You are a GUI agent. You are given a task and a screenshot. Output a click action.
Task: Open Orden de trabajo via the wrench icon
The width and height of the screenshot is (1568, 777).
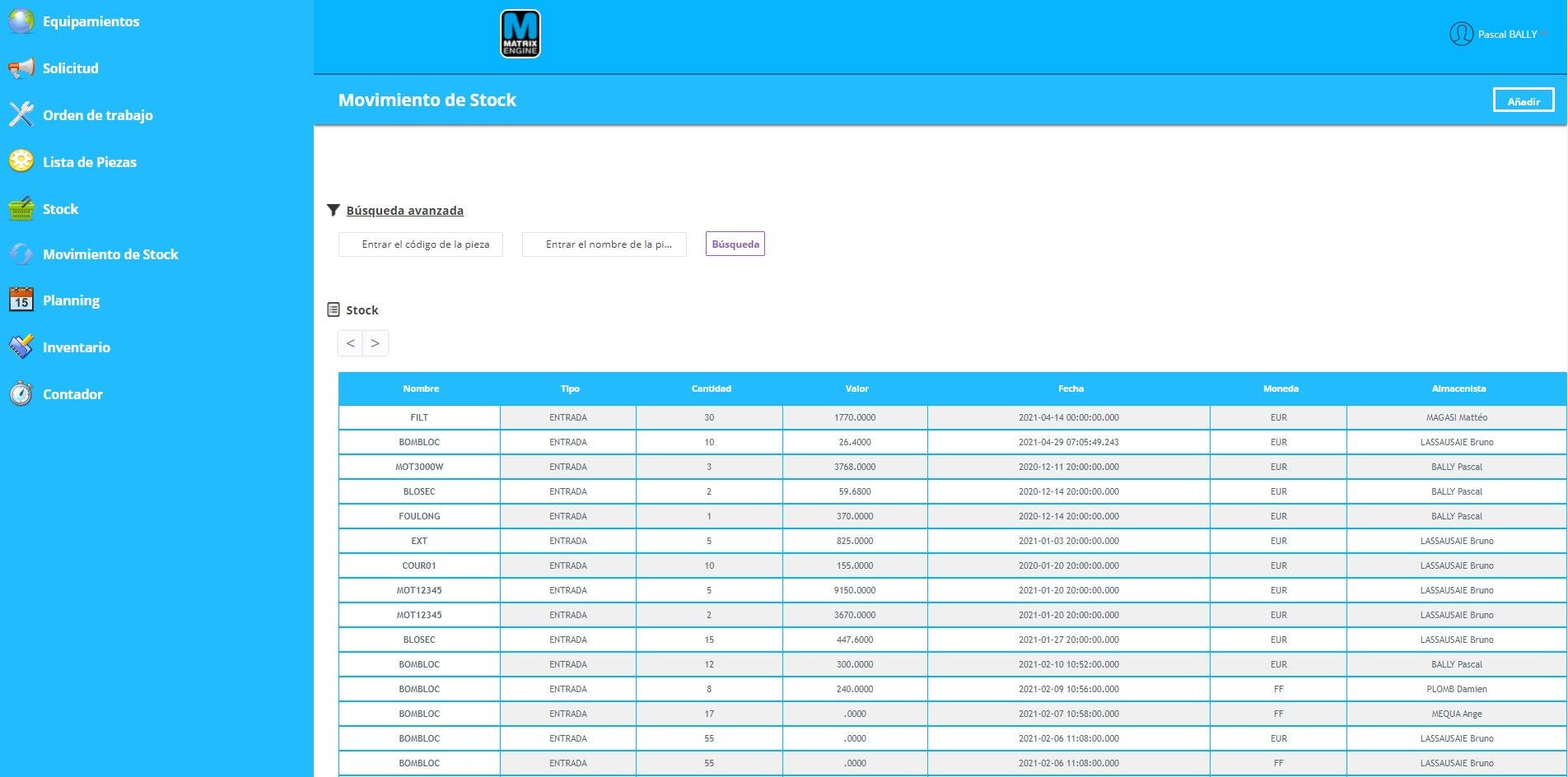[20, 114]
